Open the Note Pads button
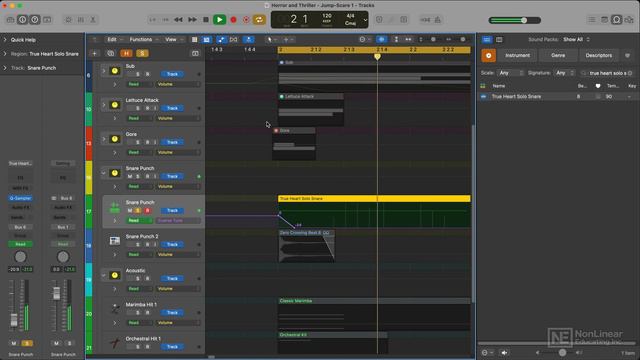This screenshot has height=360, width=640. click(604, 20)
